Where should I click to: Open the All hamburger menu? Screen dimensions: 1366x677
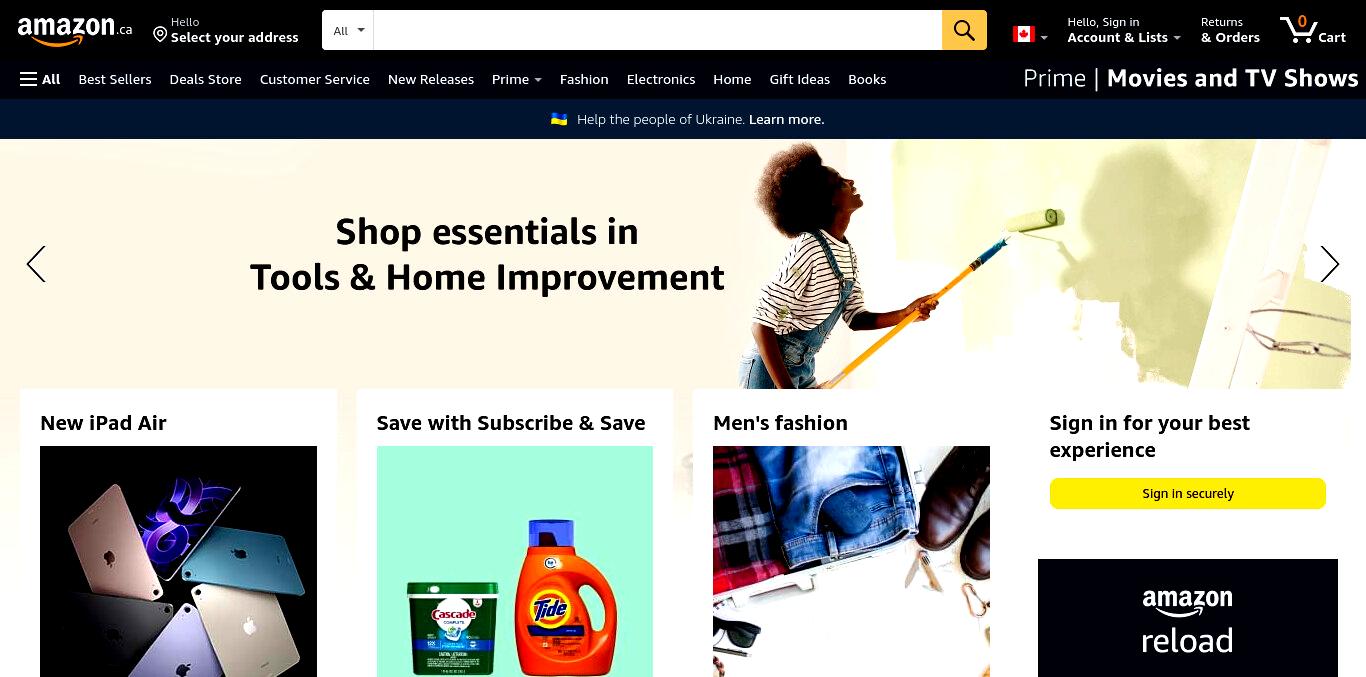[40, 79]
